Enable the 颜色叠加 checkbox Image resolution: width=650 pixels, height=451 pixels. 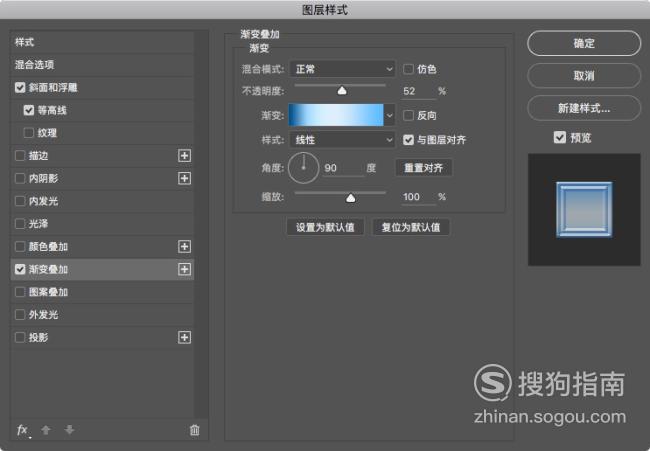(20, 247)
